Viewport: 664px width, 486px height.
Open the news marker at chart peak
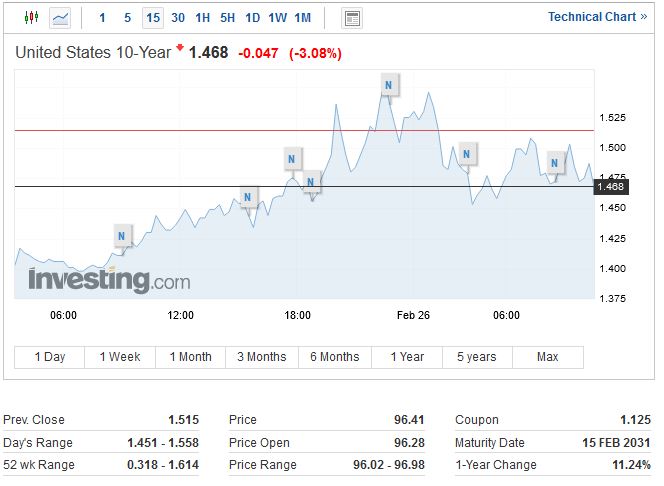[388, 86]
